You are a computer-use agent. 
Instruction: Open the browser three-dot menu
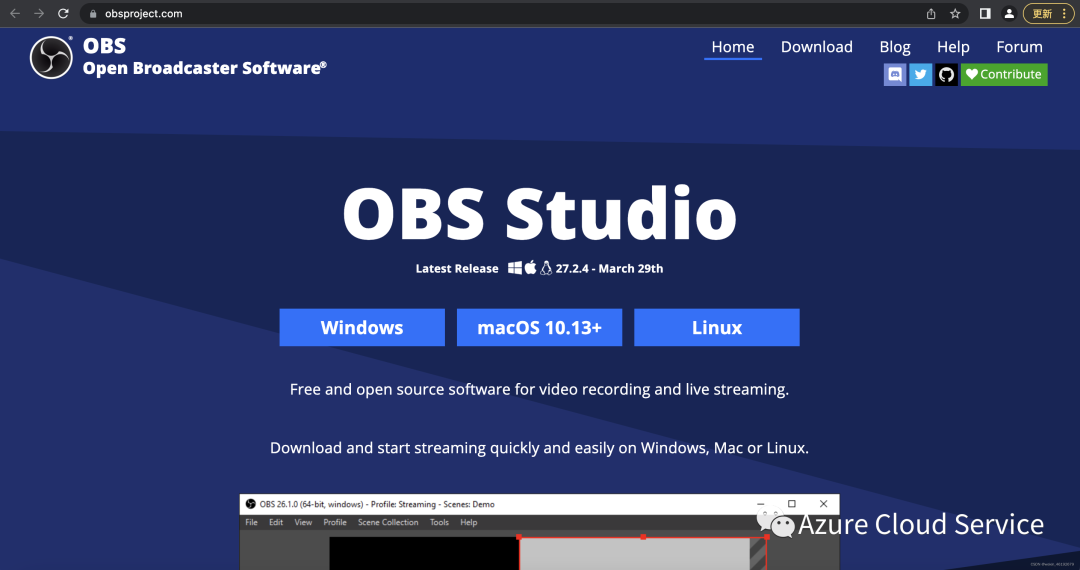tap(1066, 14)
